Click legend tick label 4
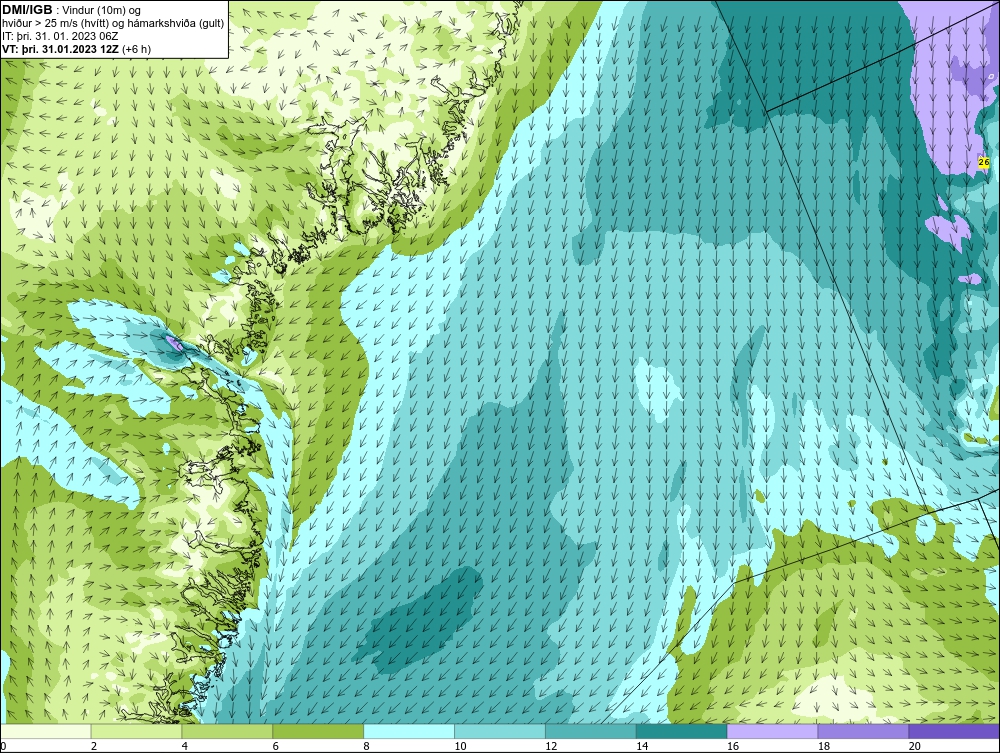 184,746
